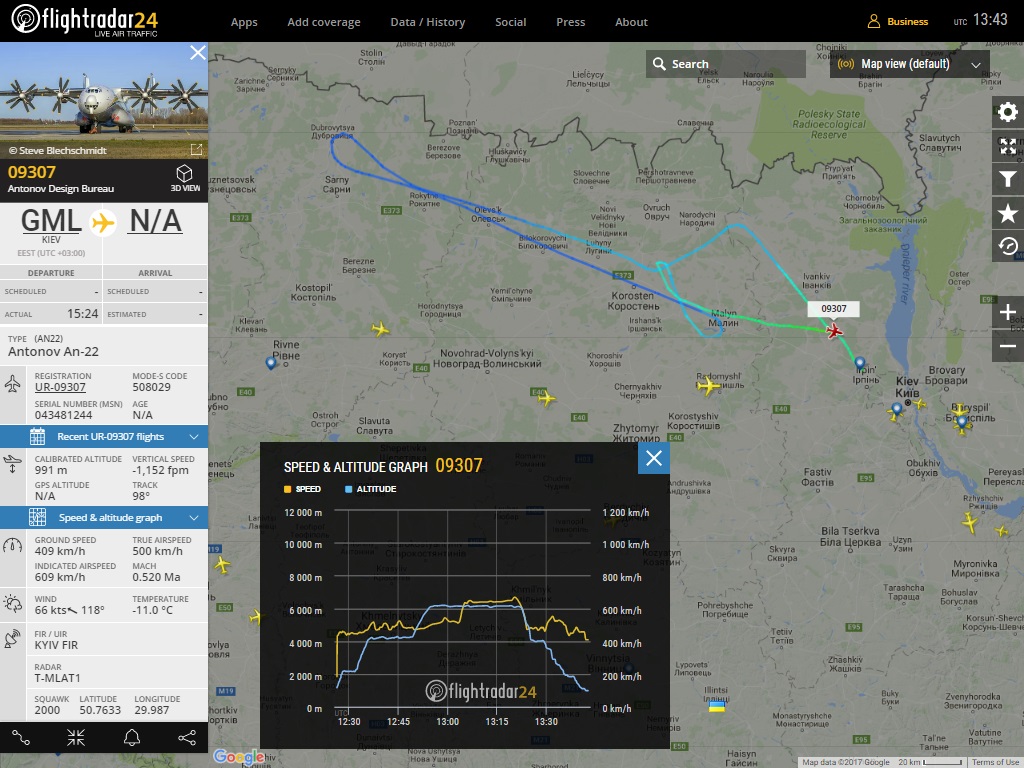Open bookmarks with the star icon
1024x768 pixels.
(1008, 213)
